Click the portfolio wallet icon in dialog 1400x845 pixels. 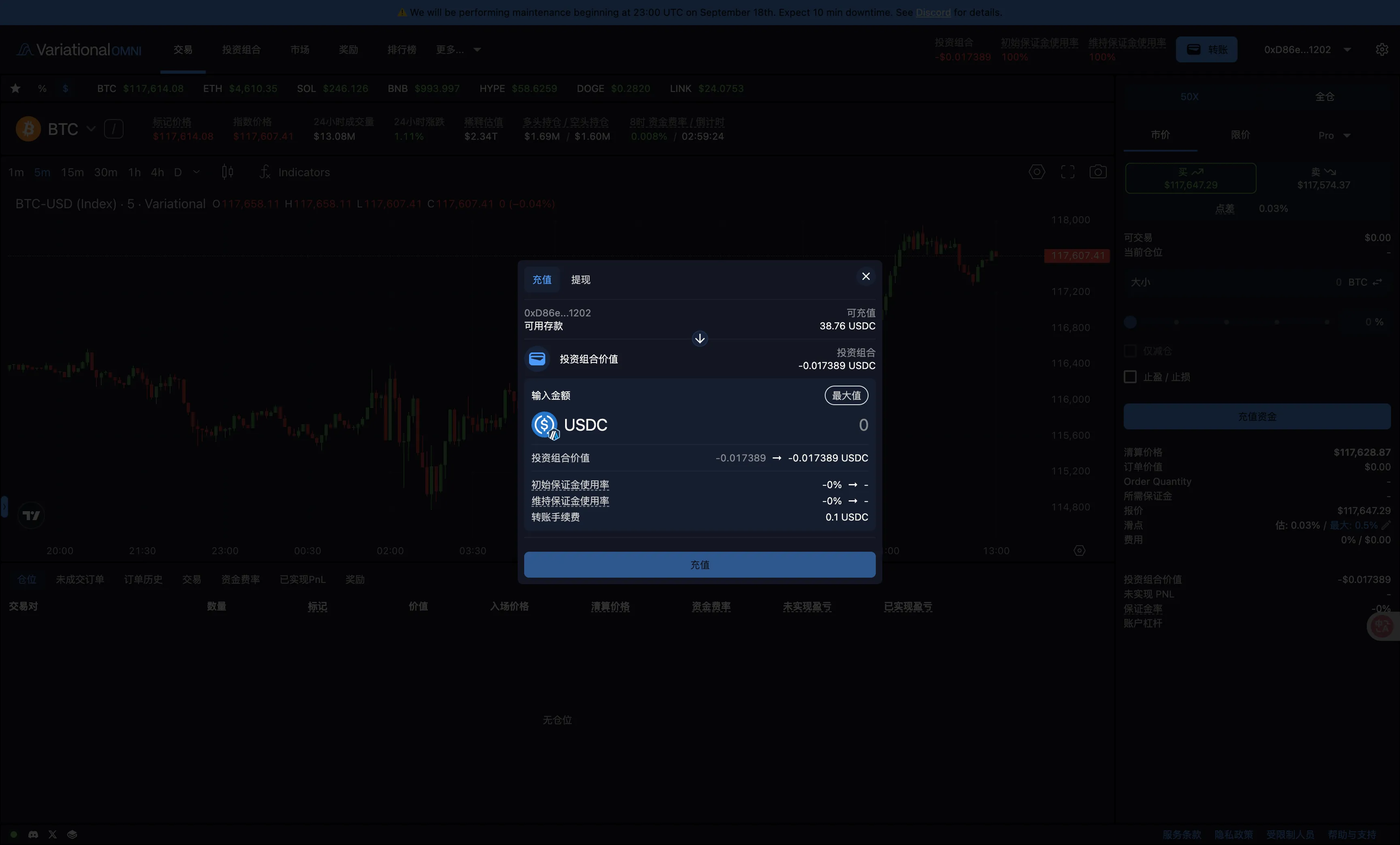pyautogui.click(x=537, y=359)
